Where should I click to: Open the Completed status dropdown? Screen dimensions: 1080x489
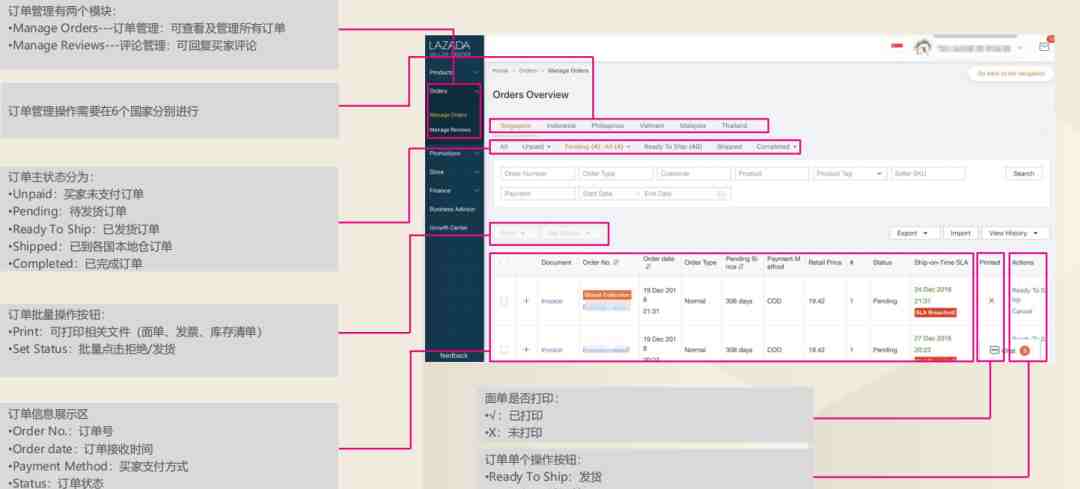tap(776, 147)
